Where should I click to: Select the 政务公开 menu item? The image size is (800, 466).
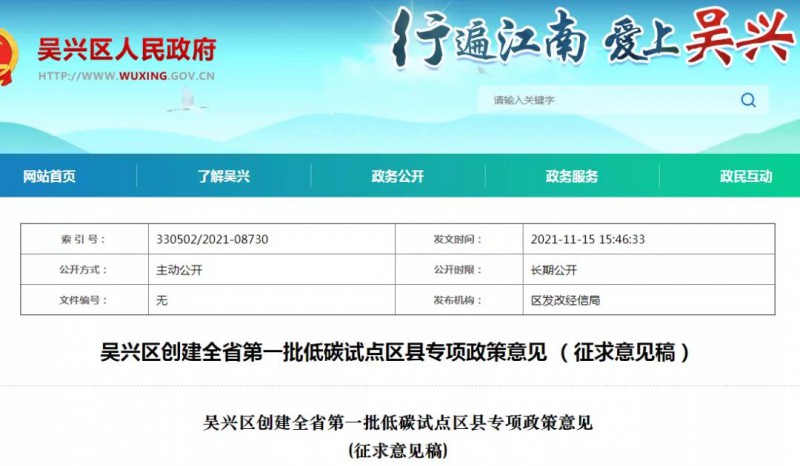coord(397,176)
